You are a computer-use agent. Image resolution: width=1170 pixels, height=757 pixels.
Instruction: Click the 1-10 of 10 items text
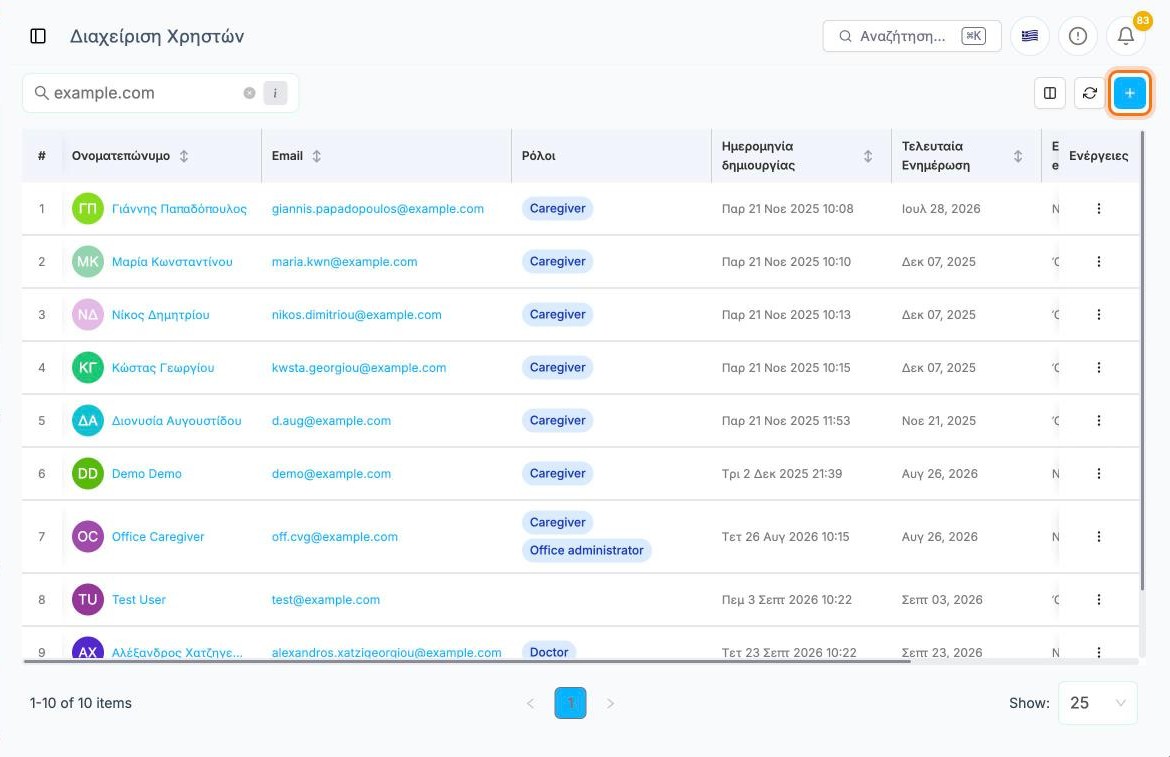pos(81,703)
